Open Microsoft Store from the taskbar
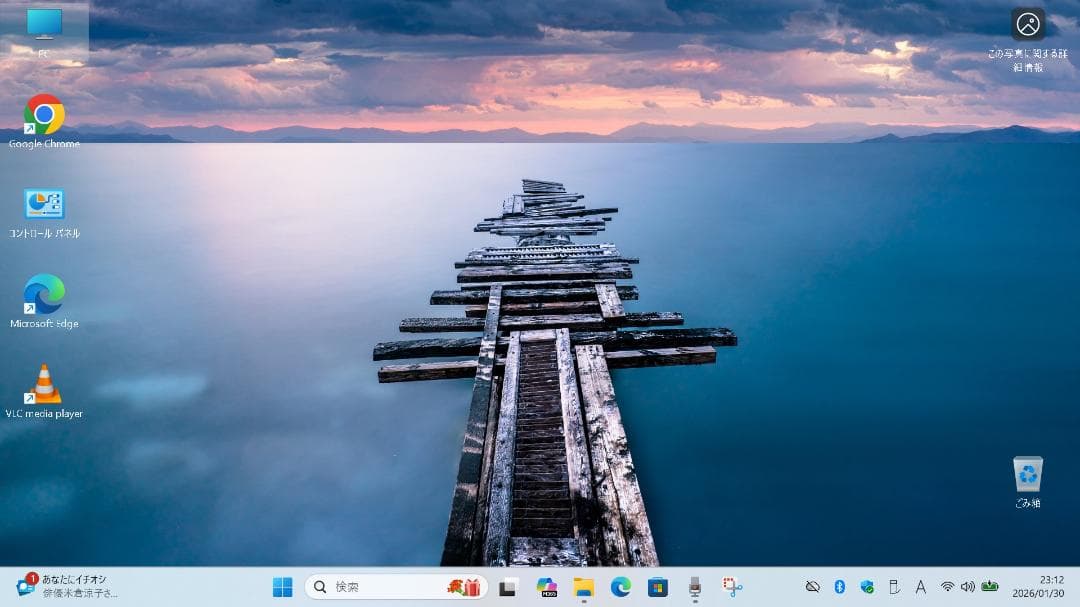The image size is (1080, 607). pos(658,588)
